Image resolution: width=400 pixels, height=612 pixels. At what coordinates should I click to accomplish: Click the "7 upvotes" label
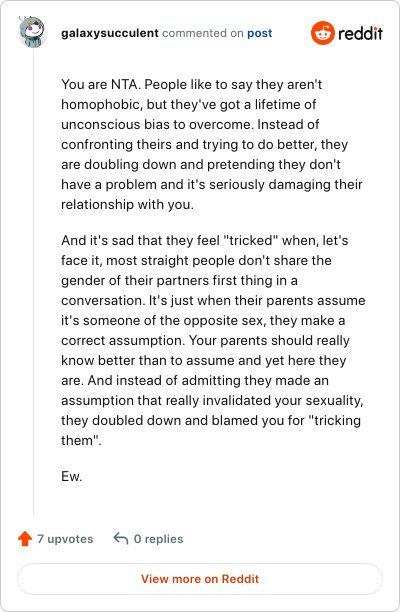(65, 539)
